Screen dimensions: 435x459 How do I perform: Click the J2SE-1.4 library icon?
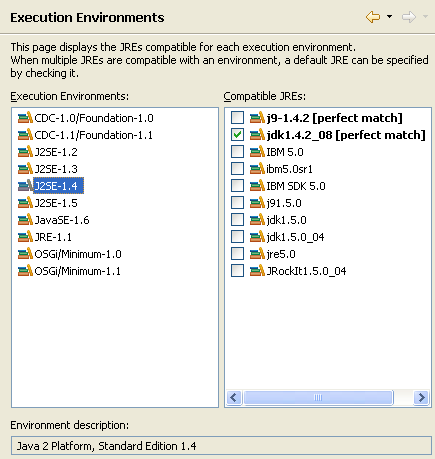point(25,186)
